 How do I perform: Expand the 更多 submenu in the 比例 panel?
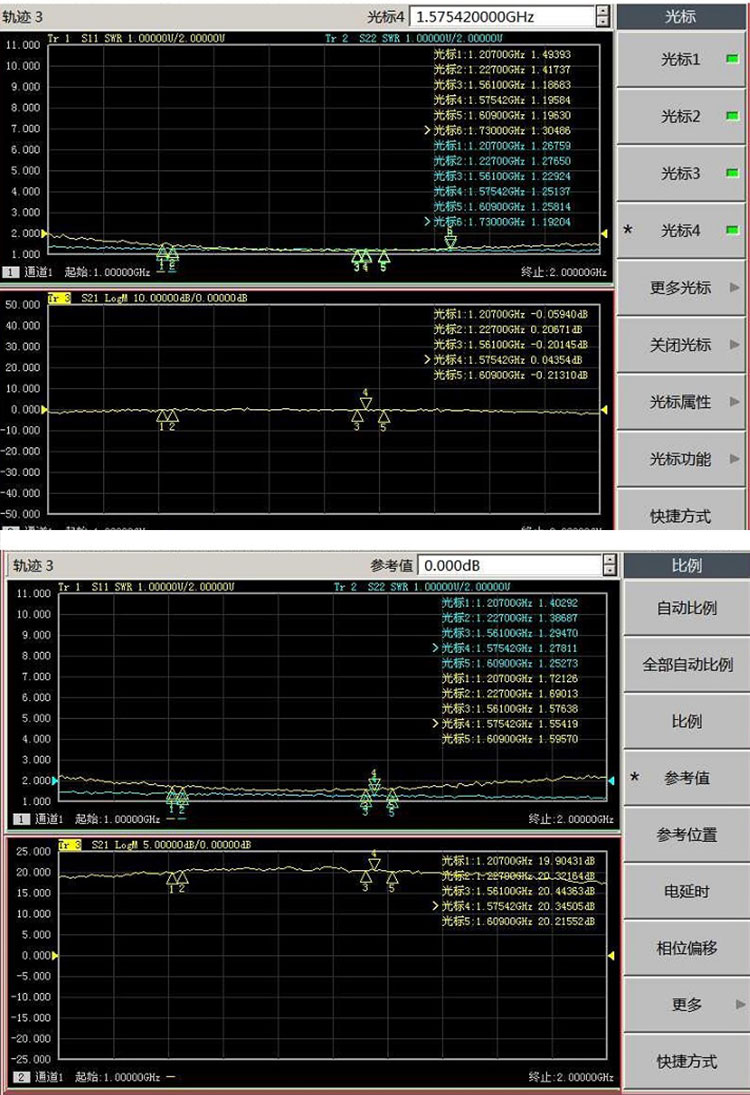coord(687,1004)
